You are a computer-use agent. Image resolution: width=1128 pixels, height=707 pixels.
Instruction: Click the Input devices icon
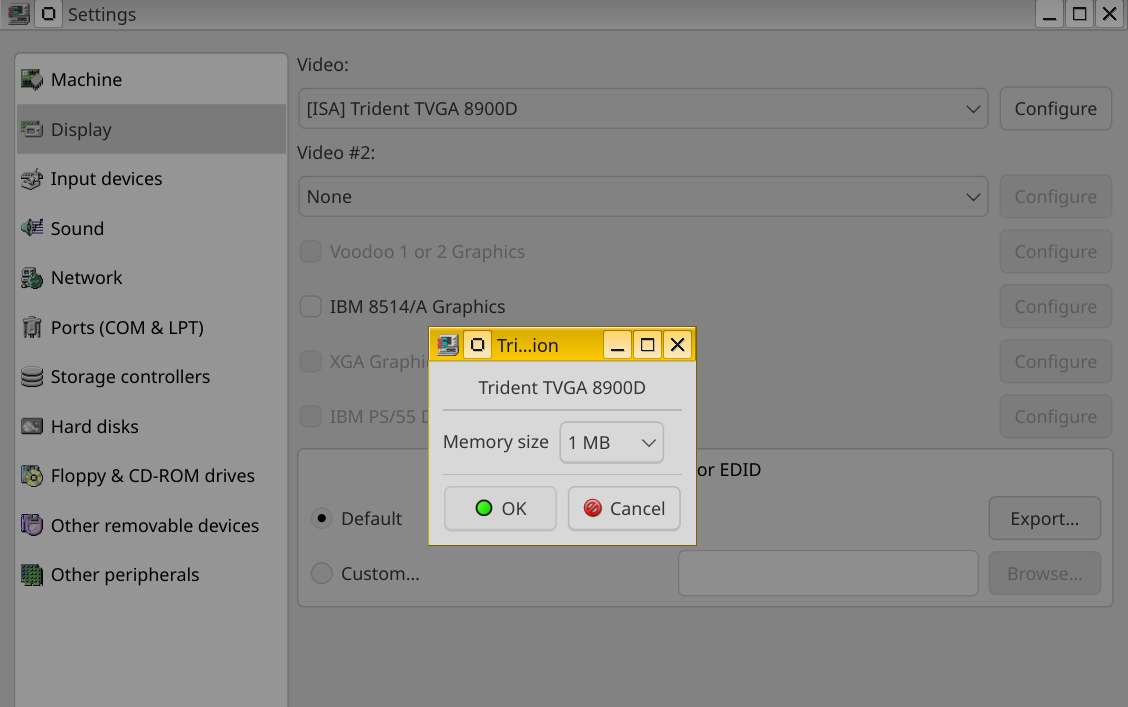(x=32, y=179)
